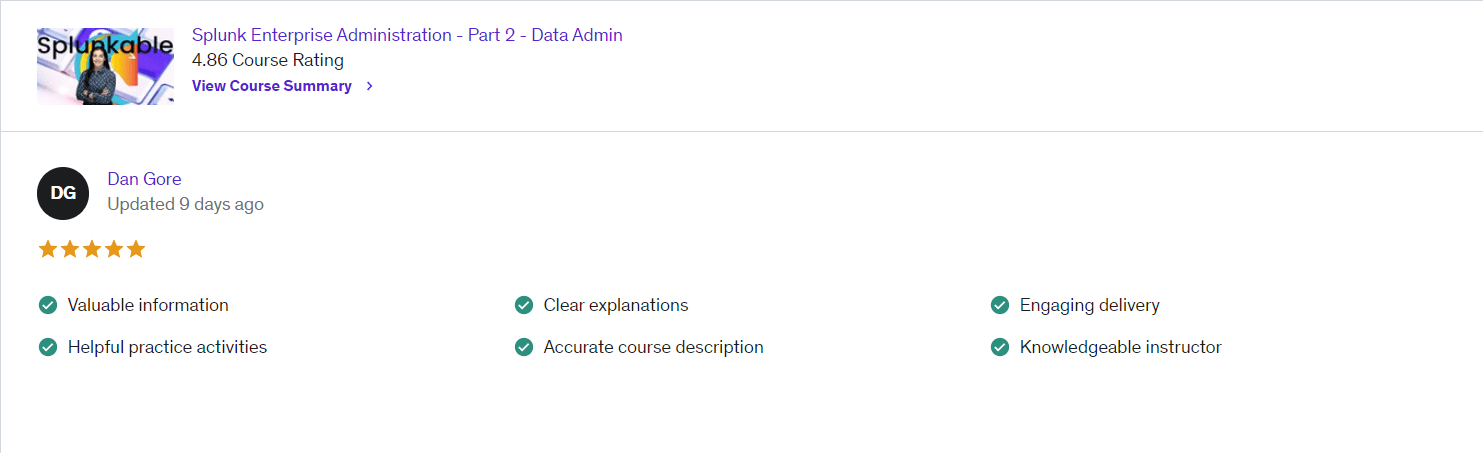This screenshot has height=453, width=1483.
Task: Click the 4.86 Course Rating text
Action: (x=268, y=61)
